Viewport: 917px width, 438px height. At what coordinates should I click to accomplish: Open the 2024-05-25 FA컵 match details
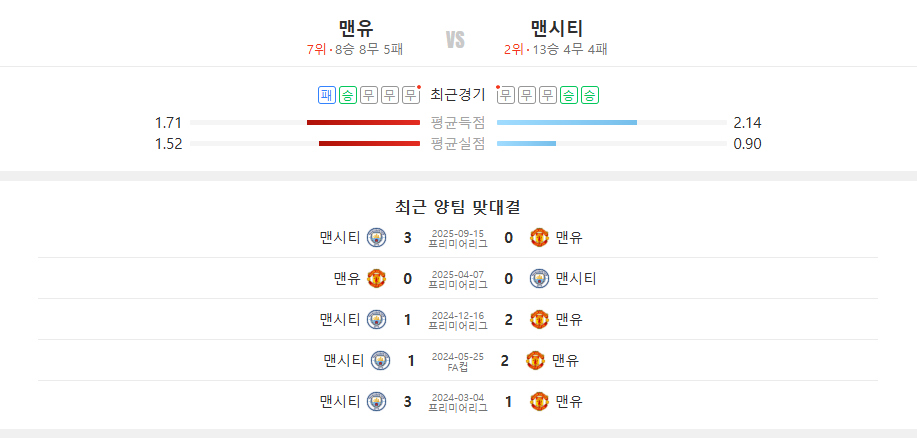(458, 362)
